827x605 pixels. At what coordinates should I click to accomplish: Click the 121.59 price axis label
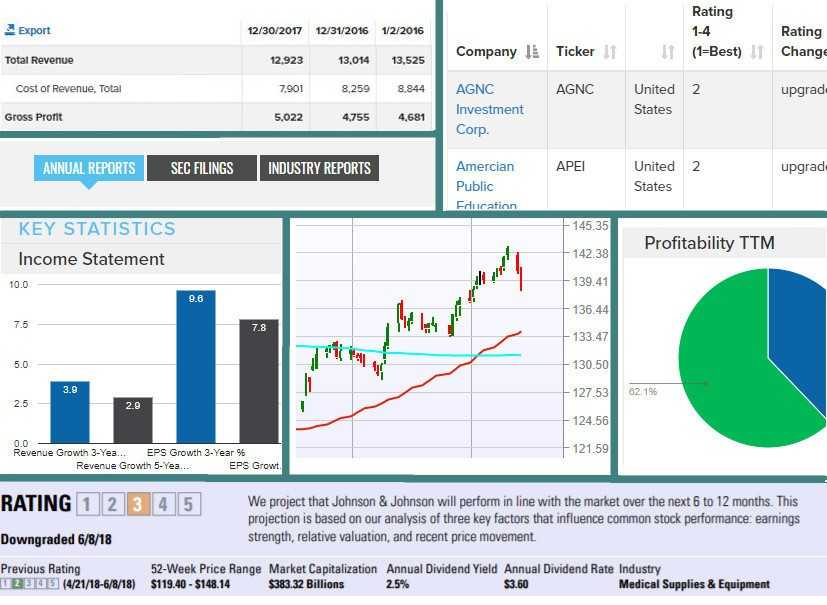tap(590, 449)
